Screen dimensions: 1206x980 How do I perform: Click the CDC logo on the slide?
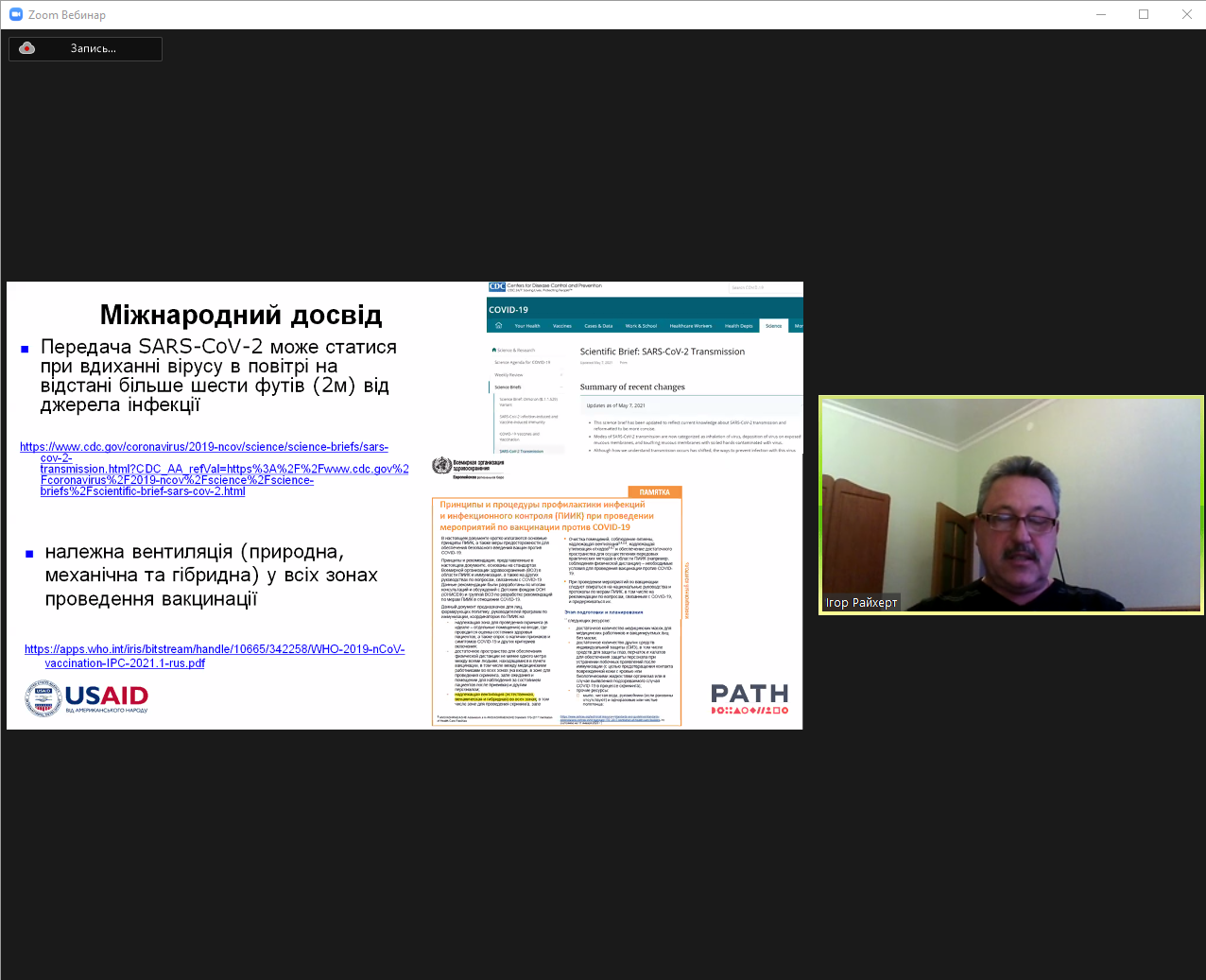pos(497,286)
